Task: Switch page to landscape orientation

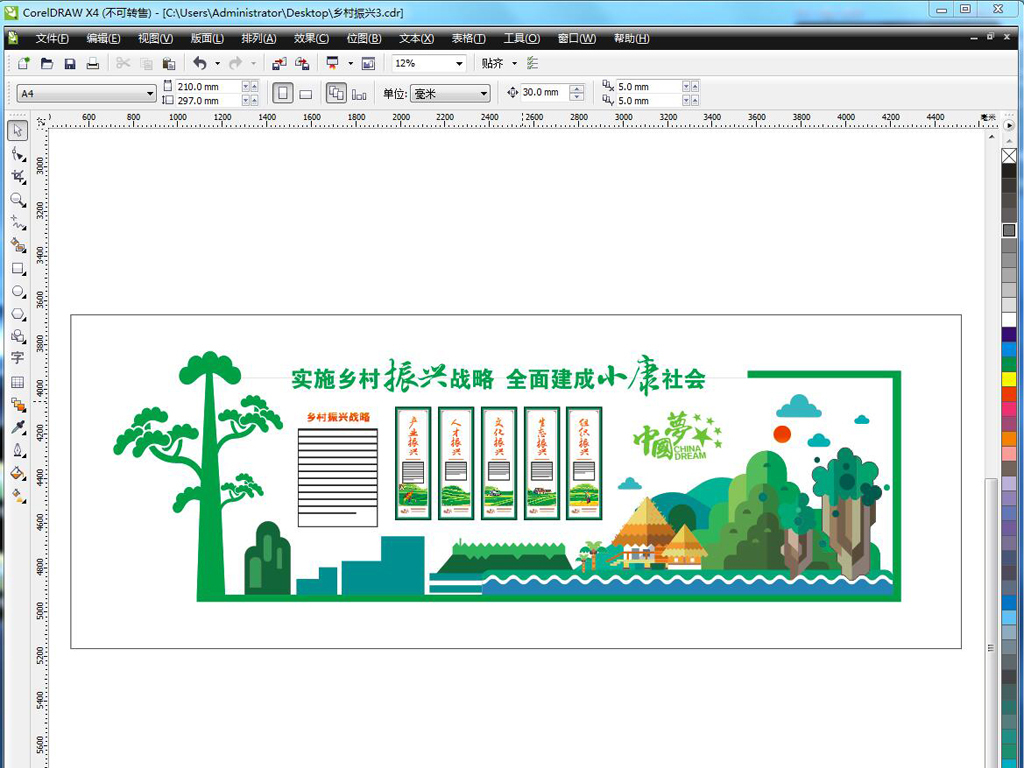Action: click(x=306, y=94)
